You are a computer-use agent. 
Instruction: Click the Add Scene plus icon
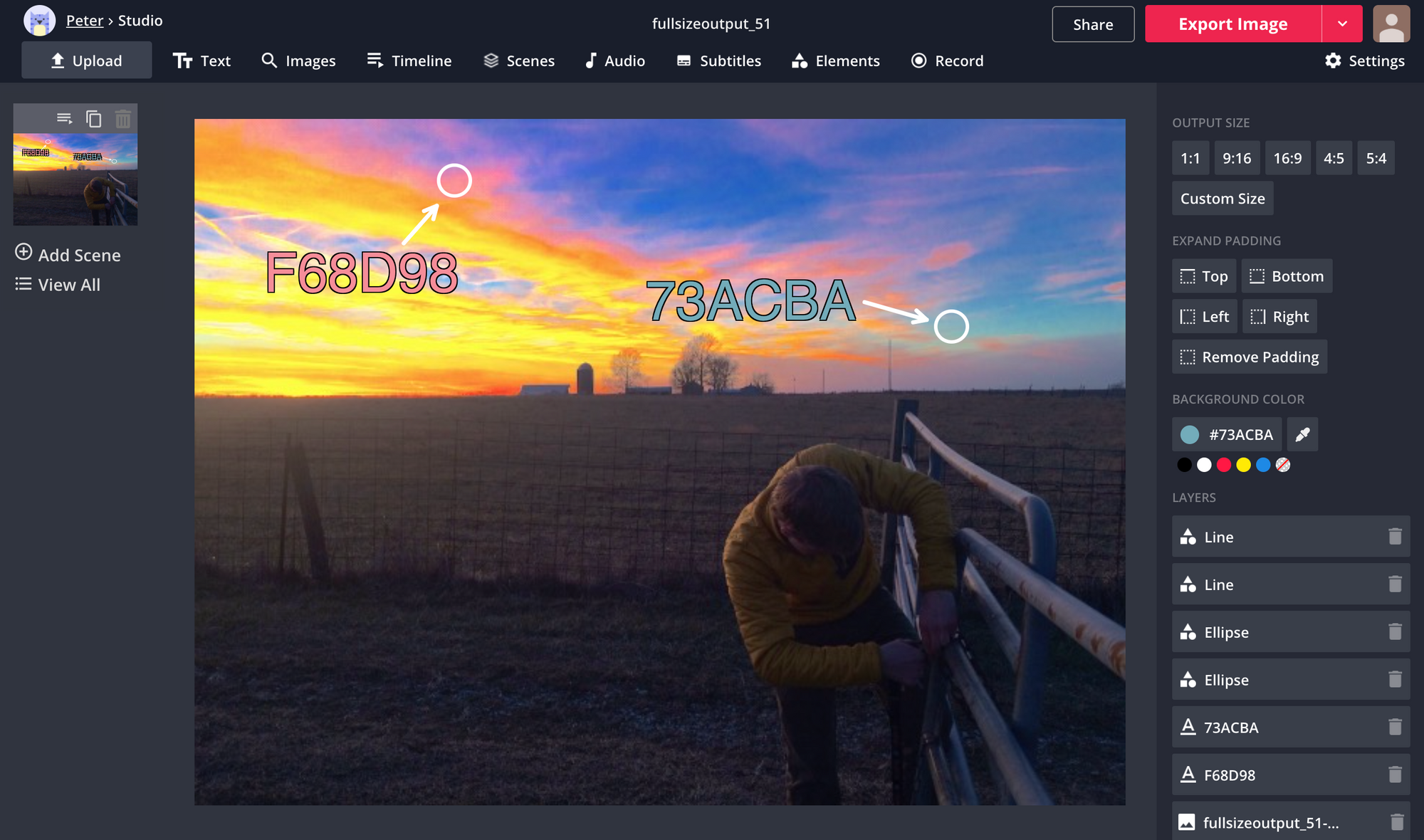click(23, 253)
